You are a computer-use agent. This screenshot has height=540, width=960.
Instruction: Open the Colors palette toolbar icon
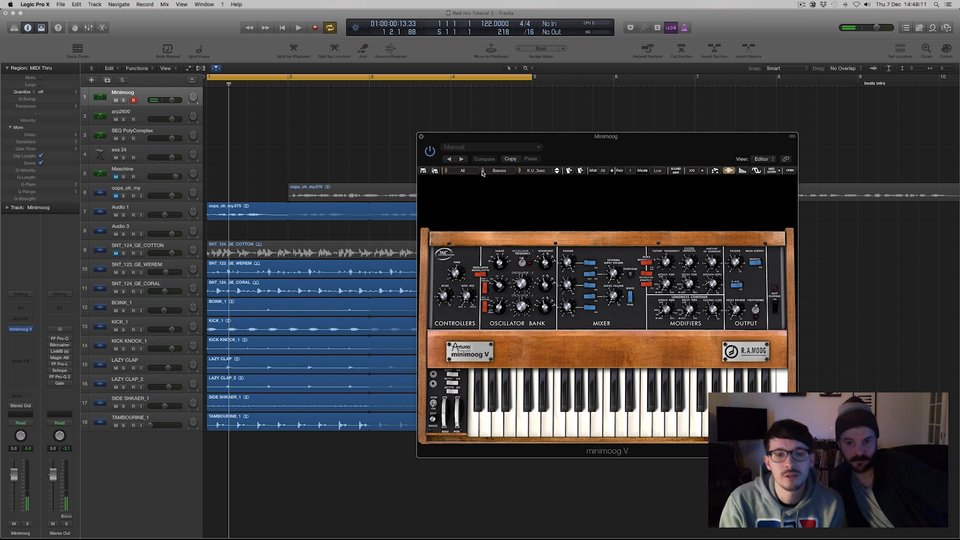tap(946, 48)
